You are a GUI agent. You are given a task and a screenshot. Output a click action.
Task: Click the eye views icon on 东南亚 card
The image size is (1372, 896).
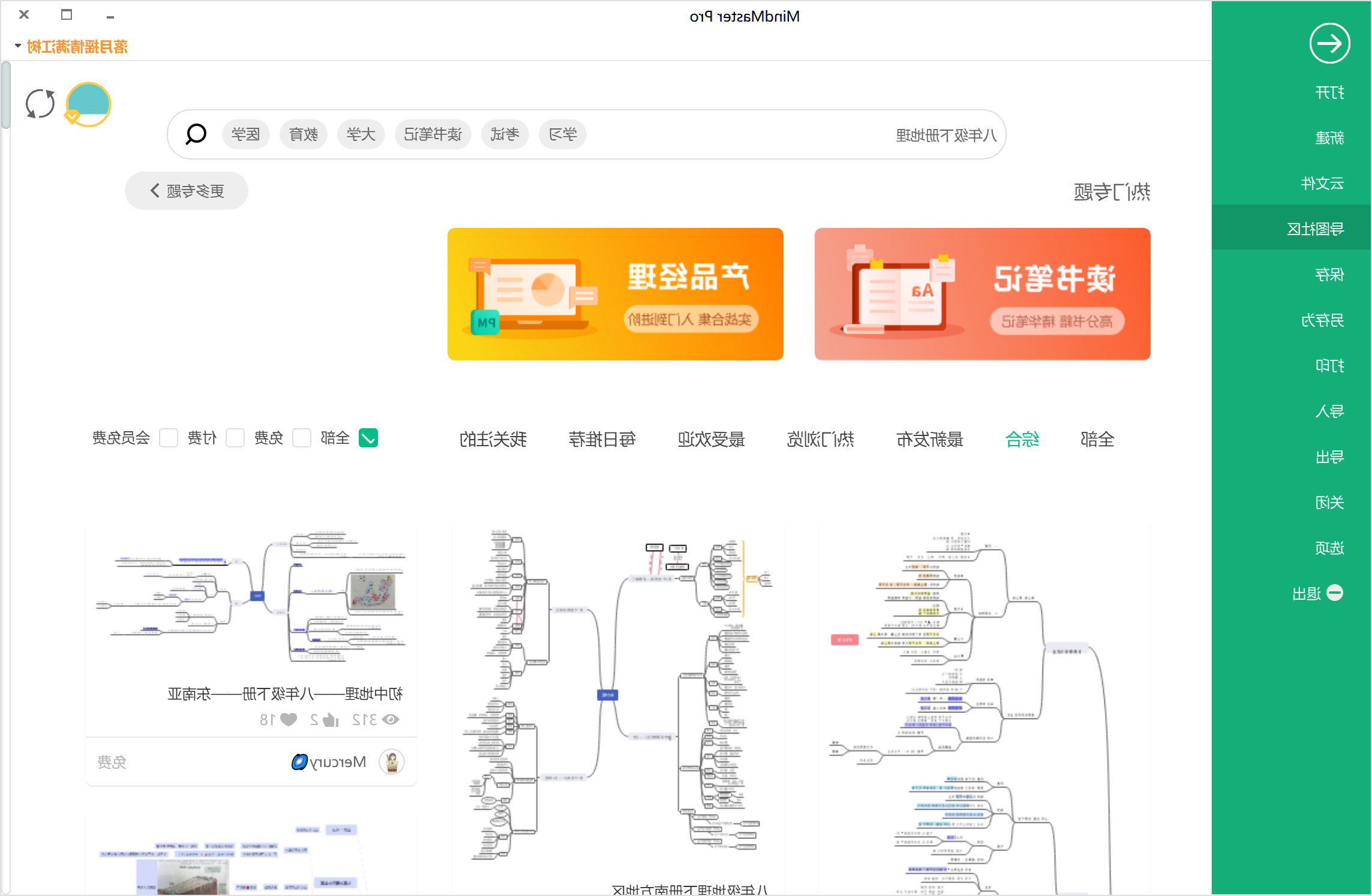click(391, 719)
